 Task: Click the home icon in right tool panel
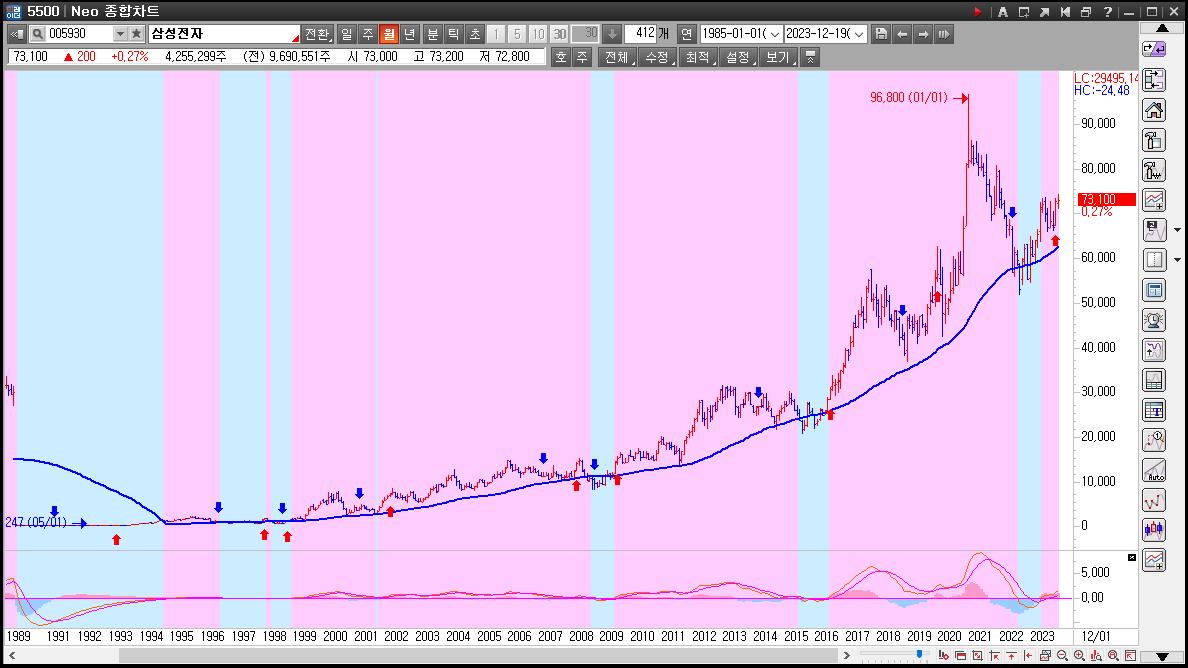[1154, 111]
